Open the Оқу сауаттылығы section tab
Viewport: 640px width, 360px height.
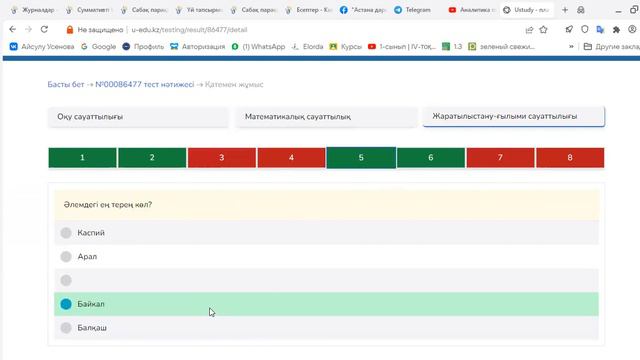pyautogui.click(x=138, y=117)
